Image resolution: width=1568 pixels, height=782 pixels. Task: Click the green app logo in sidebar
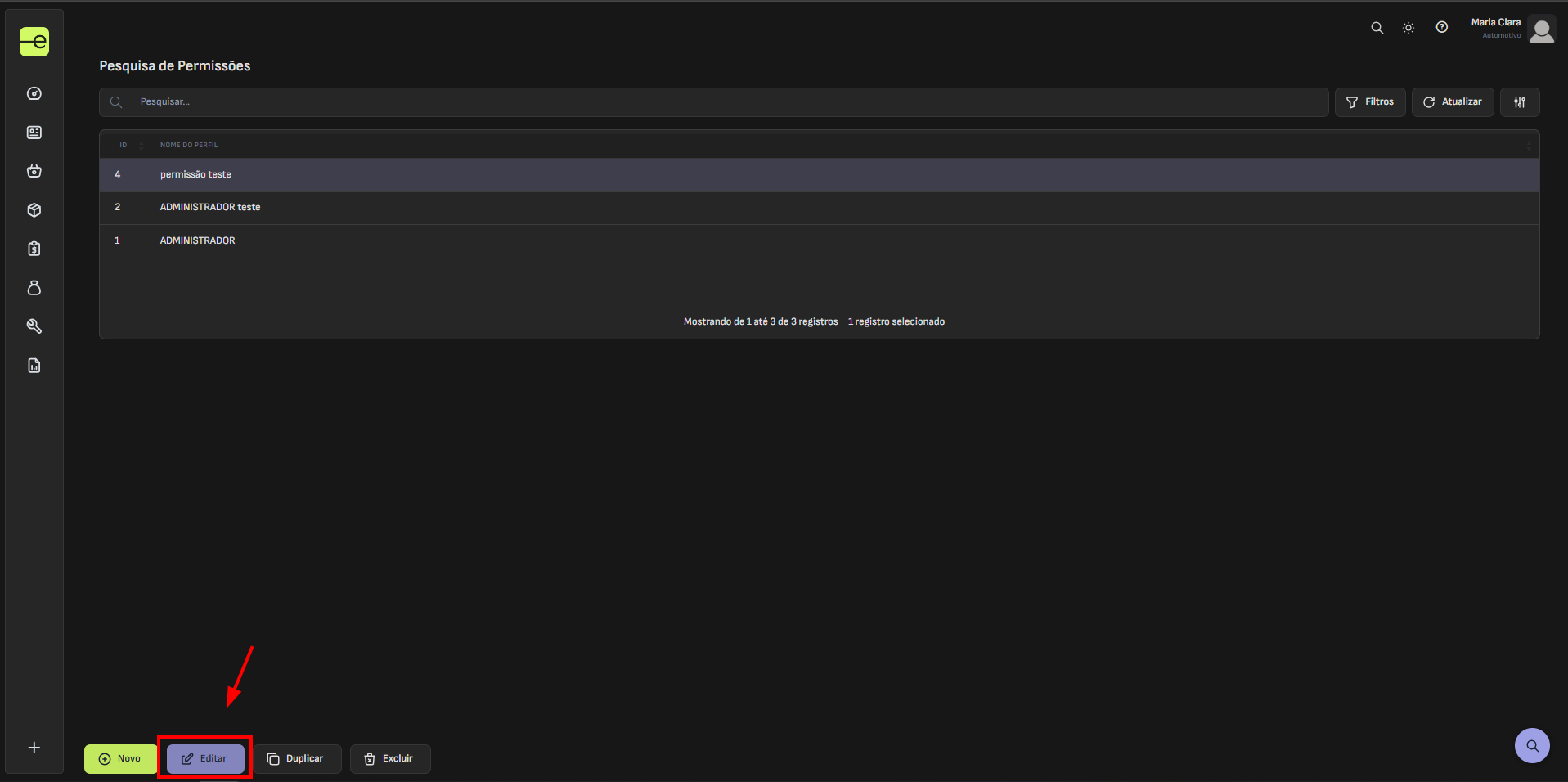pos(34,42)
